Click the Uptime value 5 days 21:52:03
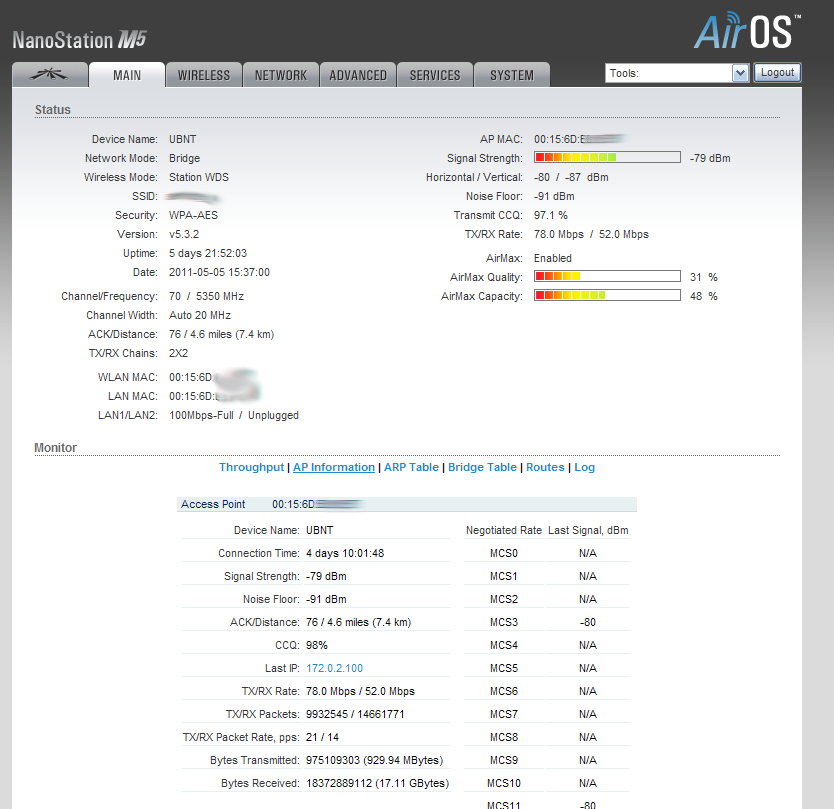 (x=208, y=253)
